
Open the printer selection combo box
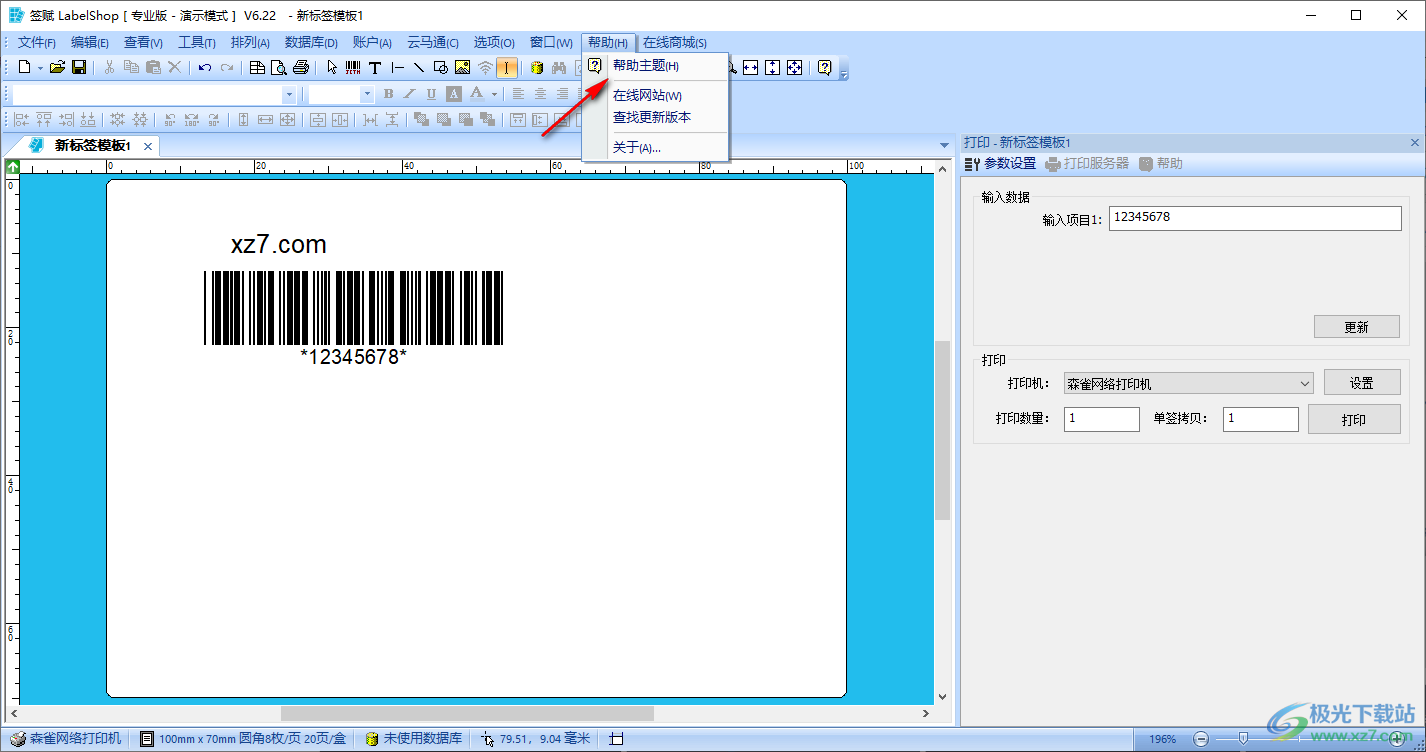1188,383
